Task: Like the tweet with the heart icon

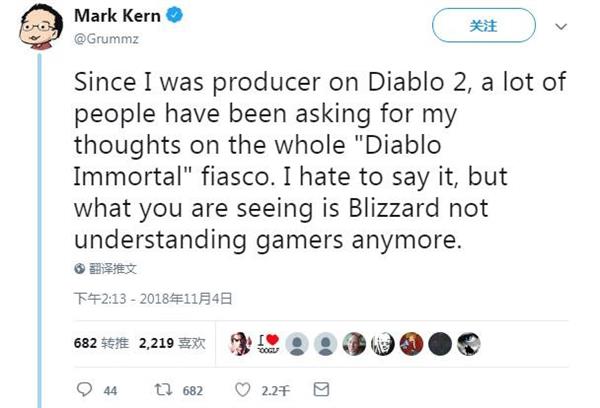Action: (x=241, y=389)
